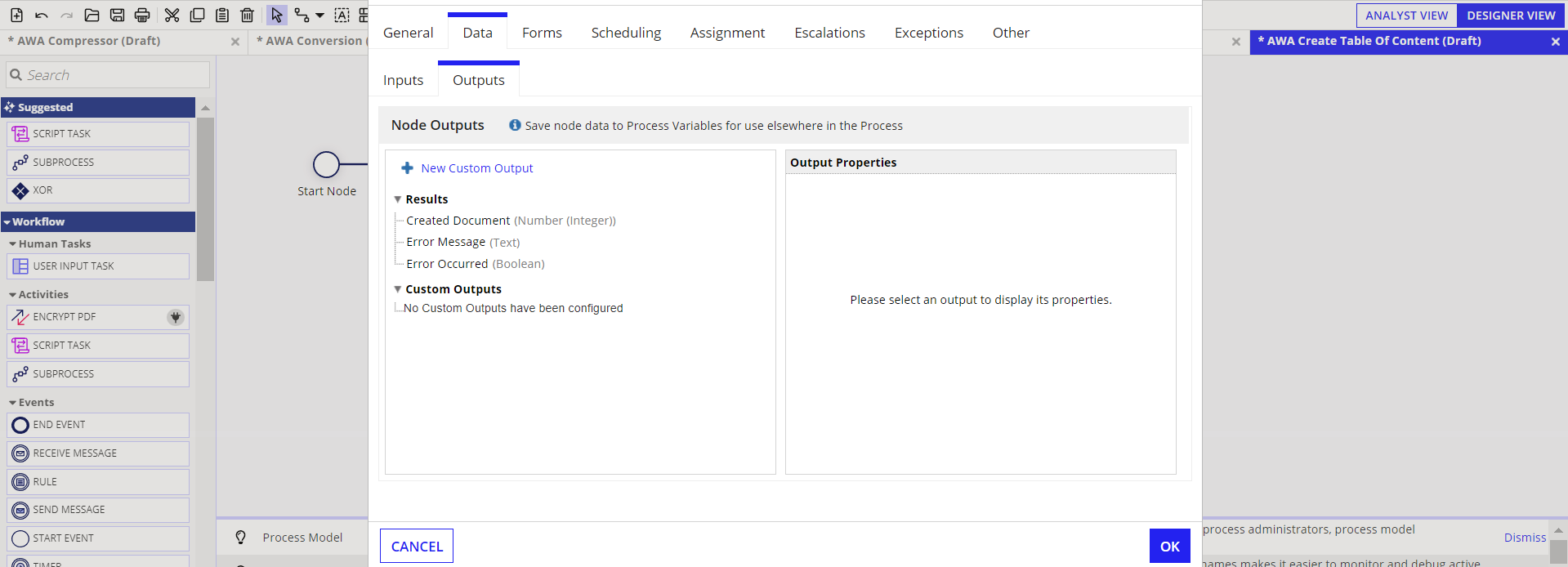Image resolution: width=1568 pixels, height=567 pixels.
Task: Collapse the Custom Outputs tree section
Action: point(398,289)
